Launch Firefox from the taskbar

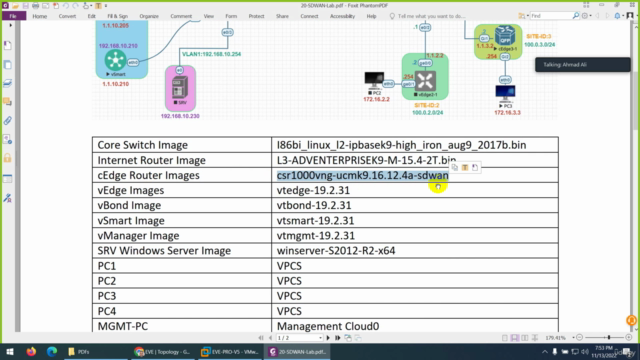pyautogui.click(x=31, y=351)
